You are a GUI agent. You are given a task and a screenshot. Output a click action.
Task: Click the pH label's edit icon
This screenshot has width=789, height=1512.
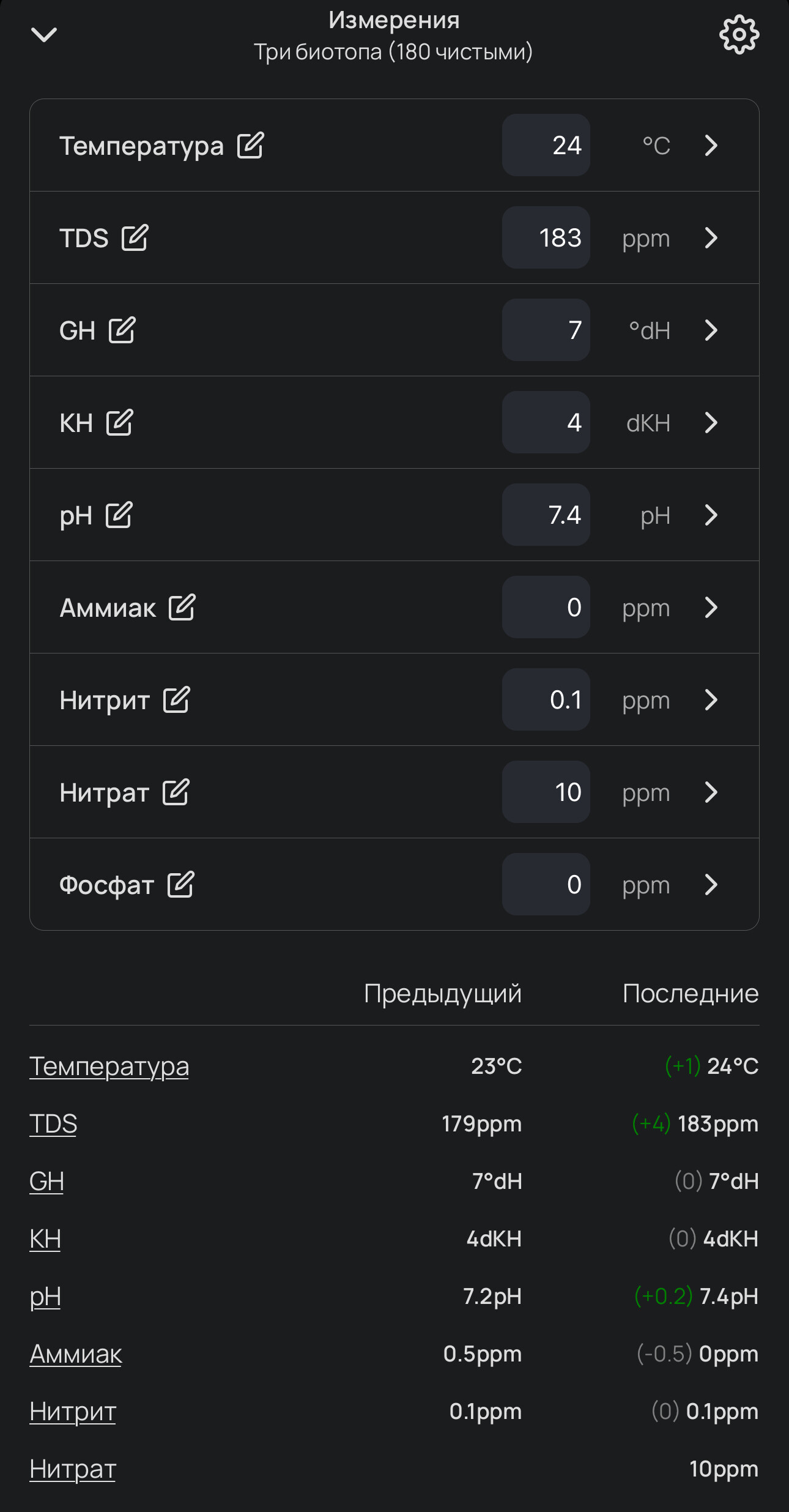(x=119, y=515)
